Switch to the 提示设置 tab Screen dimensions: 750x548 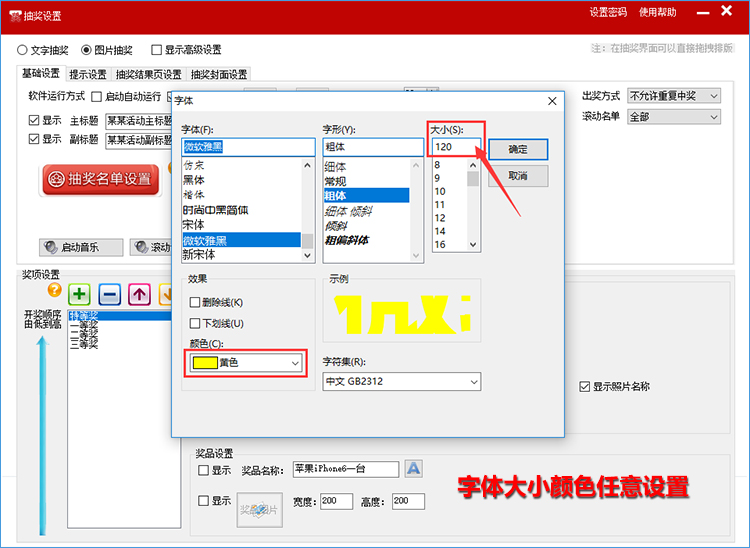[88, 74]
